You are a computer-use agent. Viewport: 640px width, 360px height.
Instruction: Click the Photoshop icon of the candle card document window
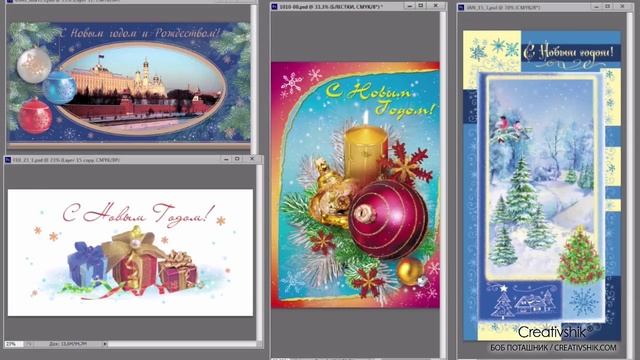275,7
